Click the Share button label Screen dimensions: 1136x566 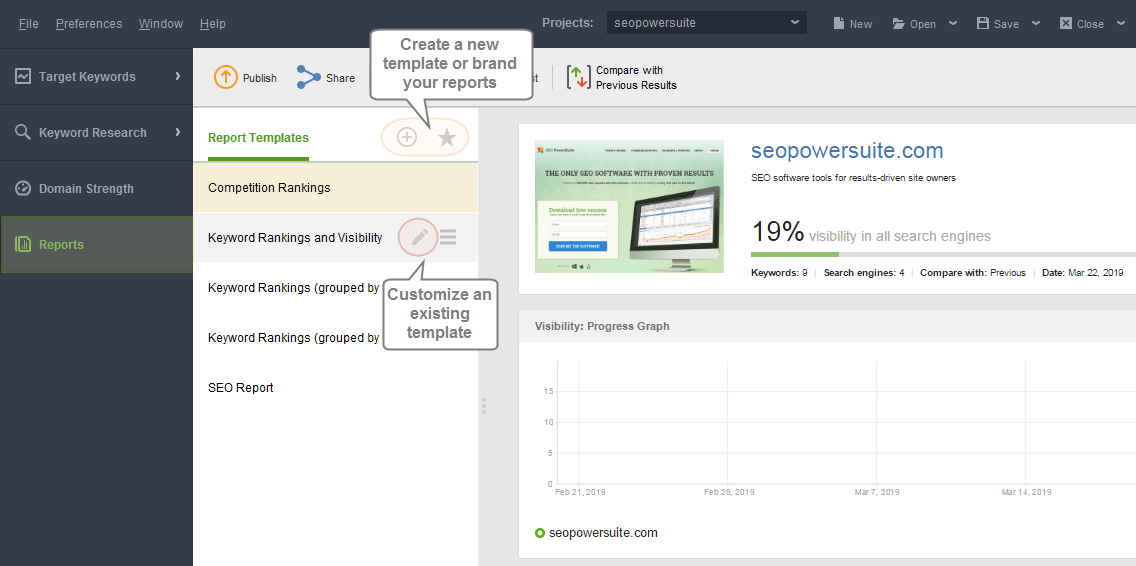pyautogui.click(x=341, y=78)
